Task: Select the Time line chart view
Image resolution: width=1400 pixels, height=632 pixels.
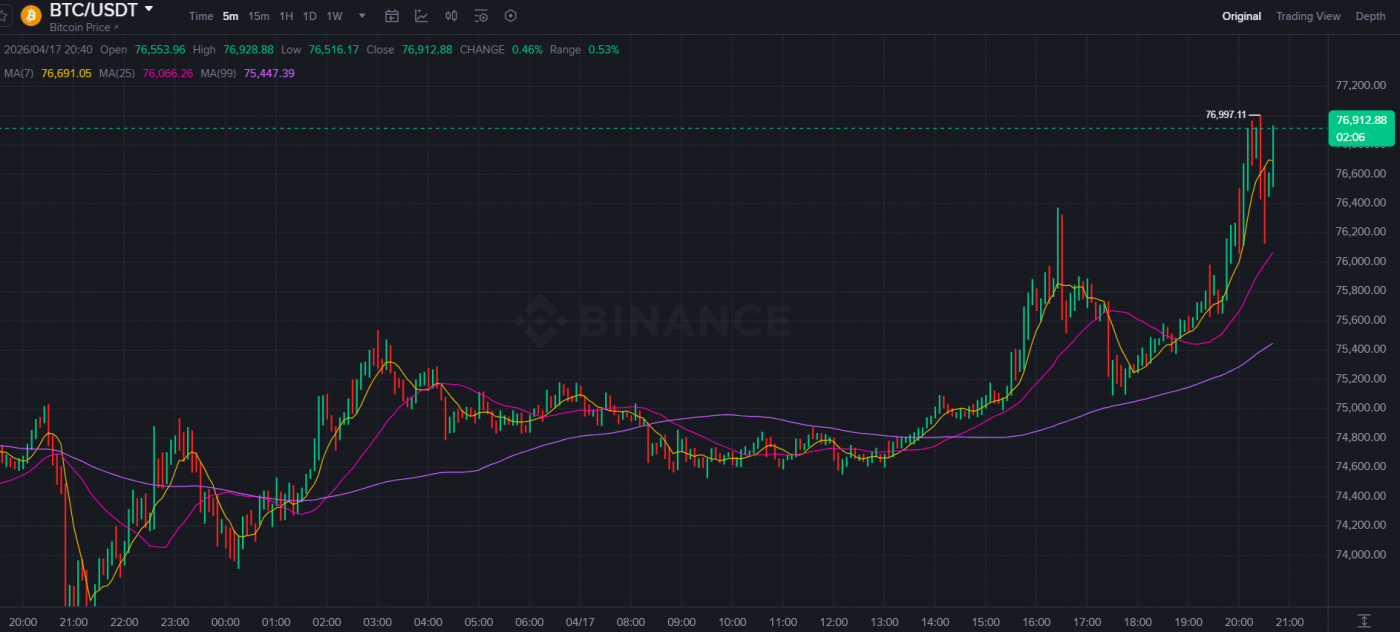Action: [201, 16]
